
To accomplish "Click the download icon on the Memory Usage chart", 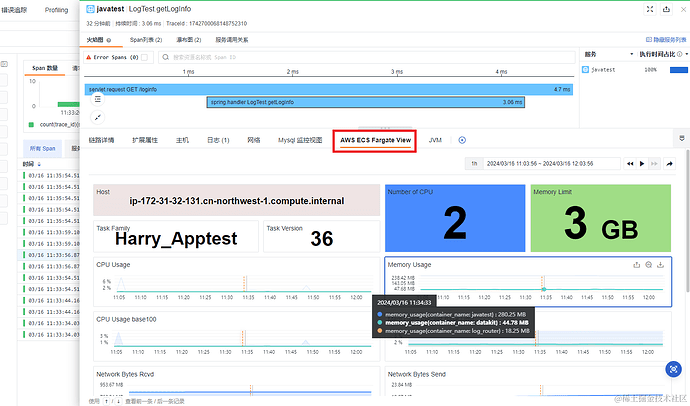I will coord(660,265).
